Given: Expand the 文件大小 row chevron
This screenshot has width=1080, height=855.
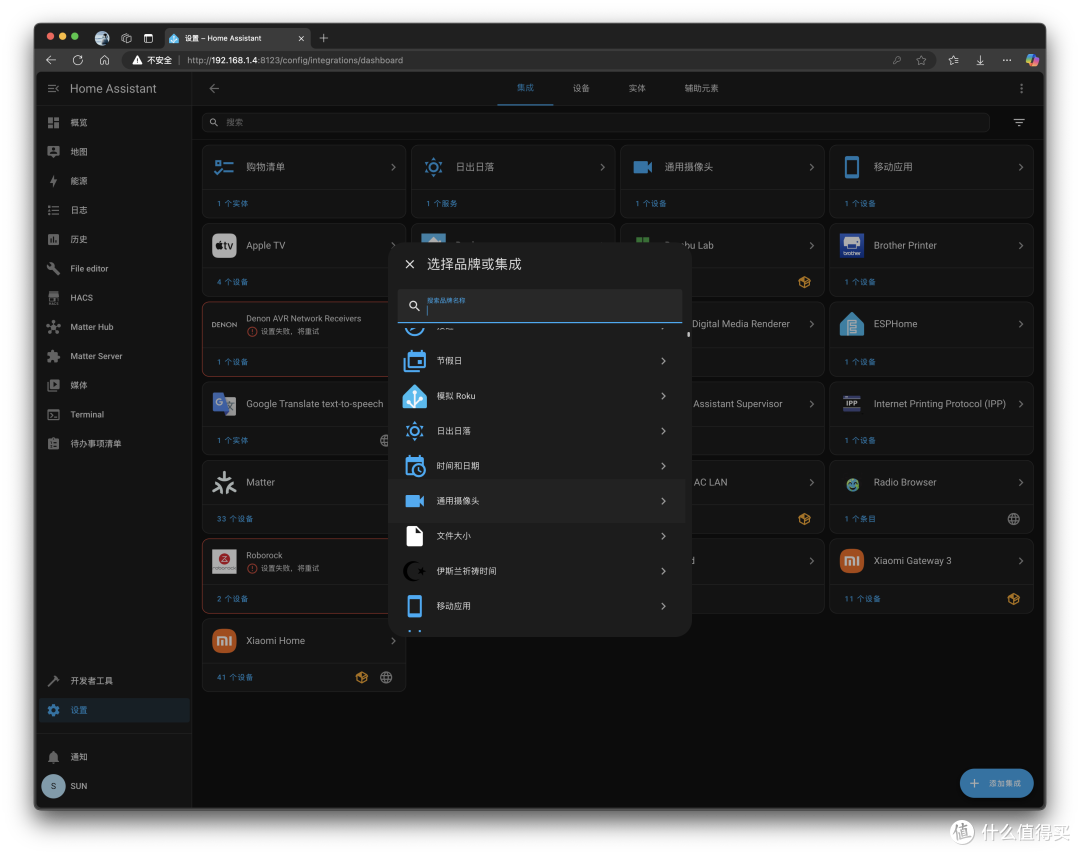Looking at the screenshot, I should [x=663, y=536].
